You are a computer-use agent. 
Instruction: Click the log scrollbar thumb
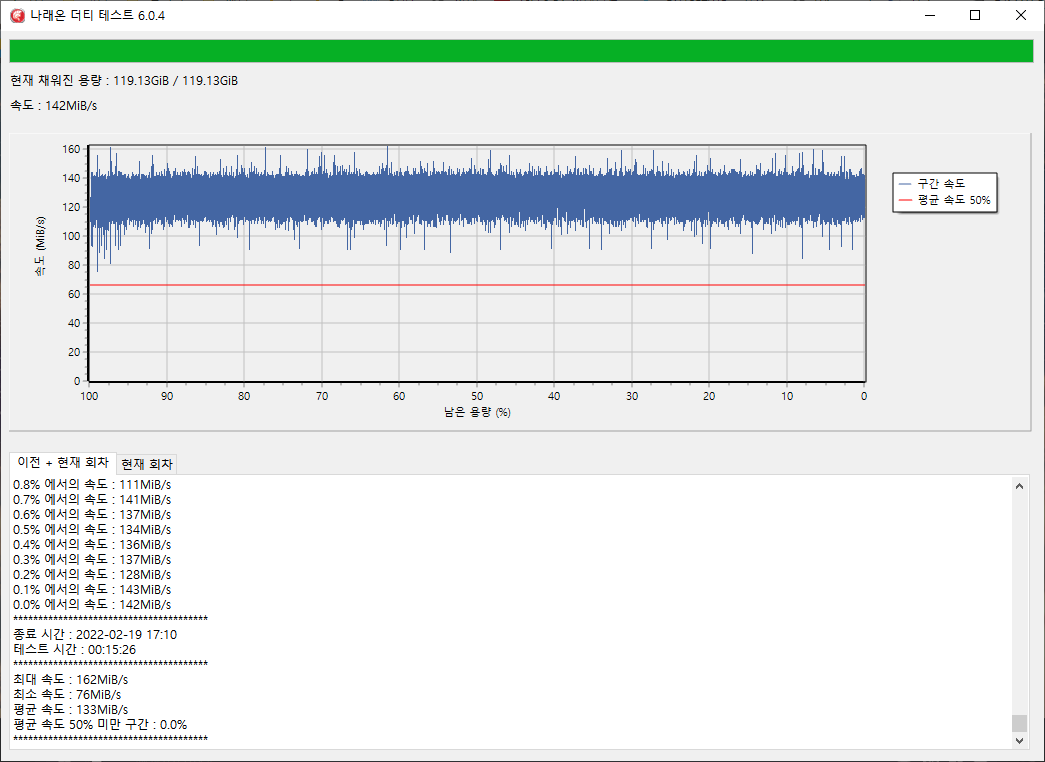[1019, 723]
